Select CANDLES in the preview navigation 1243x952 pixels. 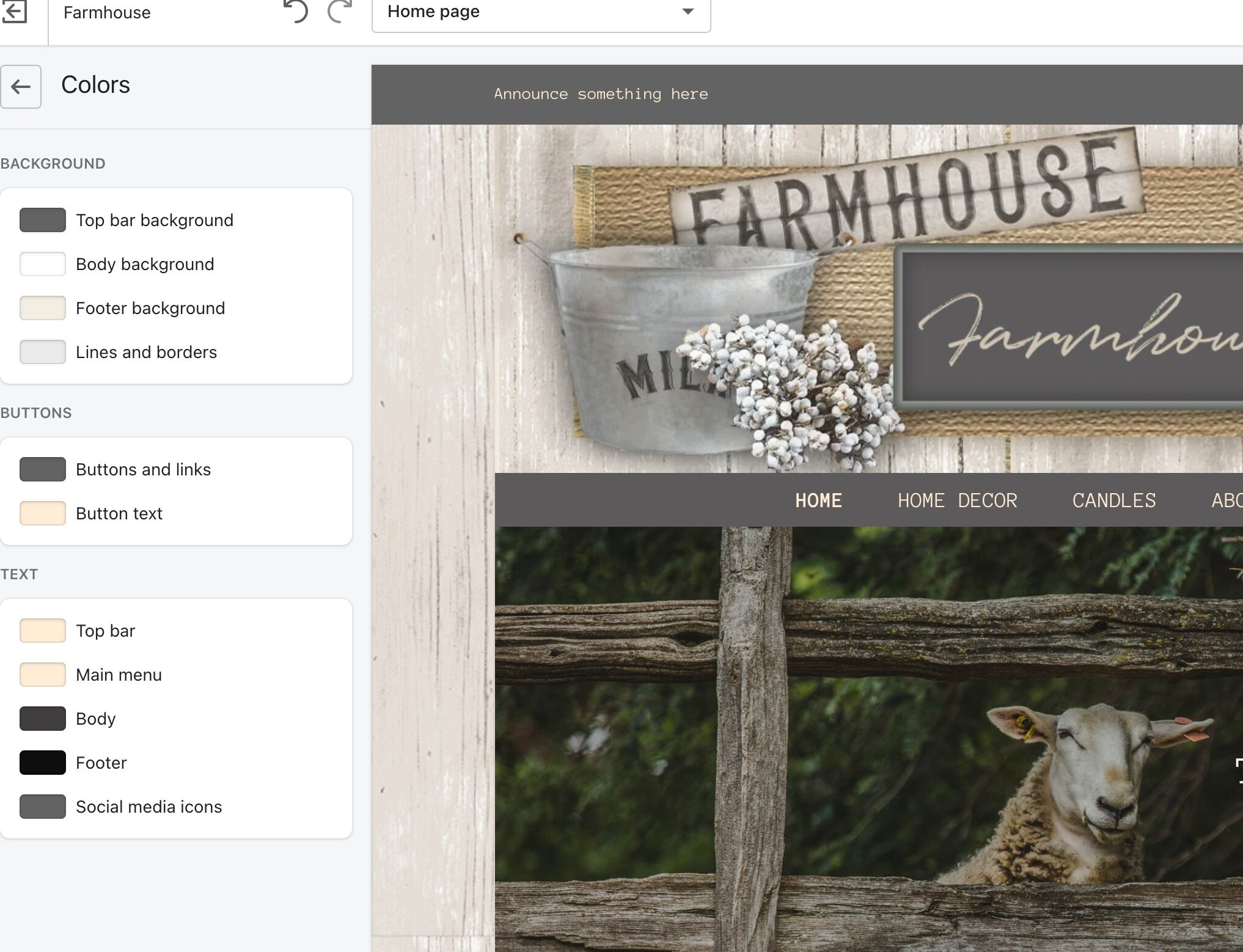(1113, 500)
